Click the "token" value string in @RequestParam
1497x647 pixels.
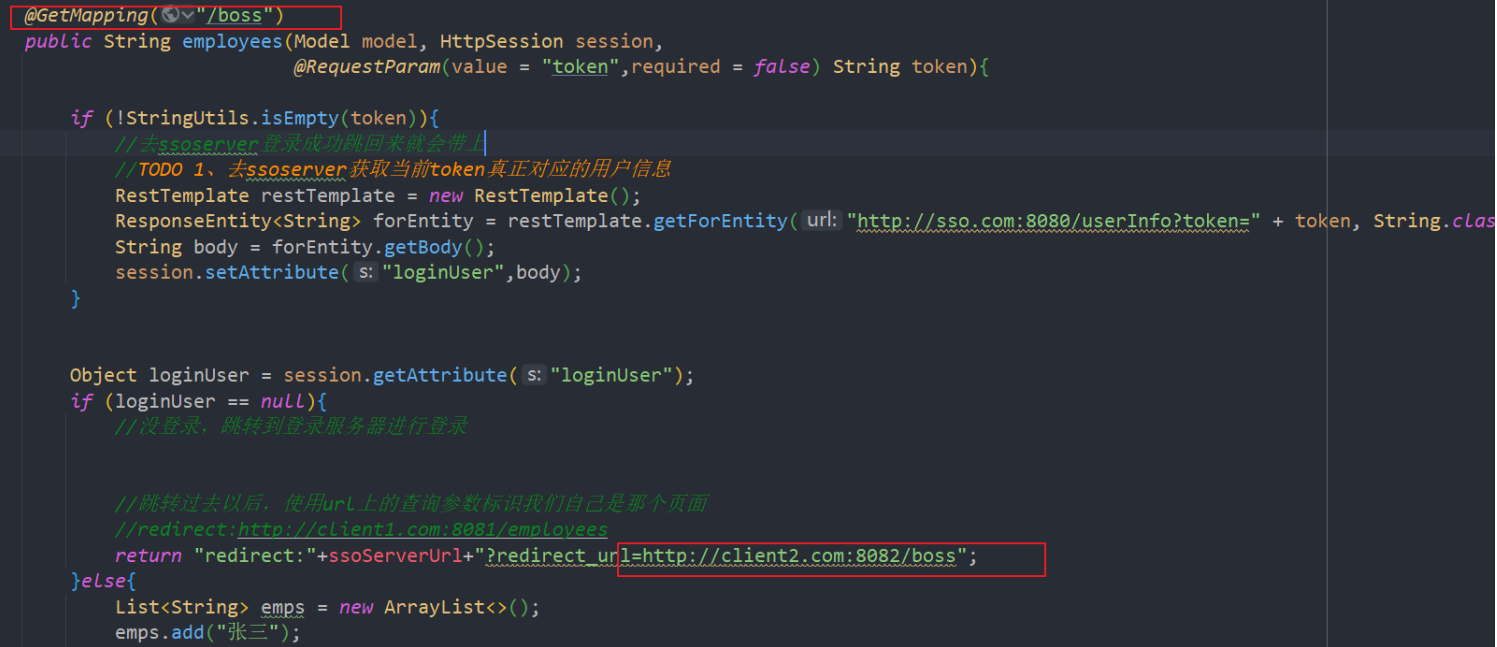coord(580,67)
